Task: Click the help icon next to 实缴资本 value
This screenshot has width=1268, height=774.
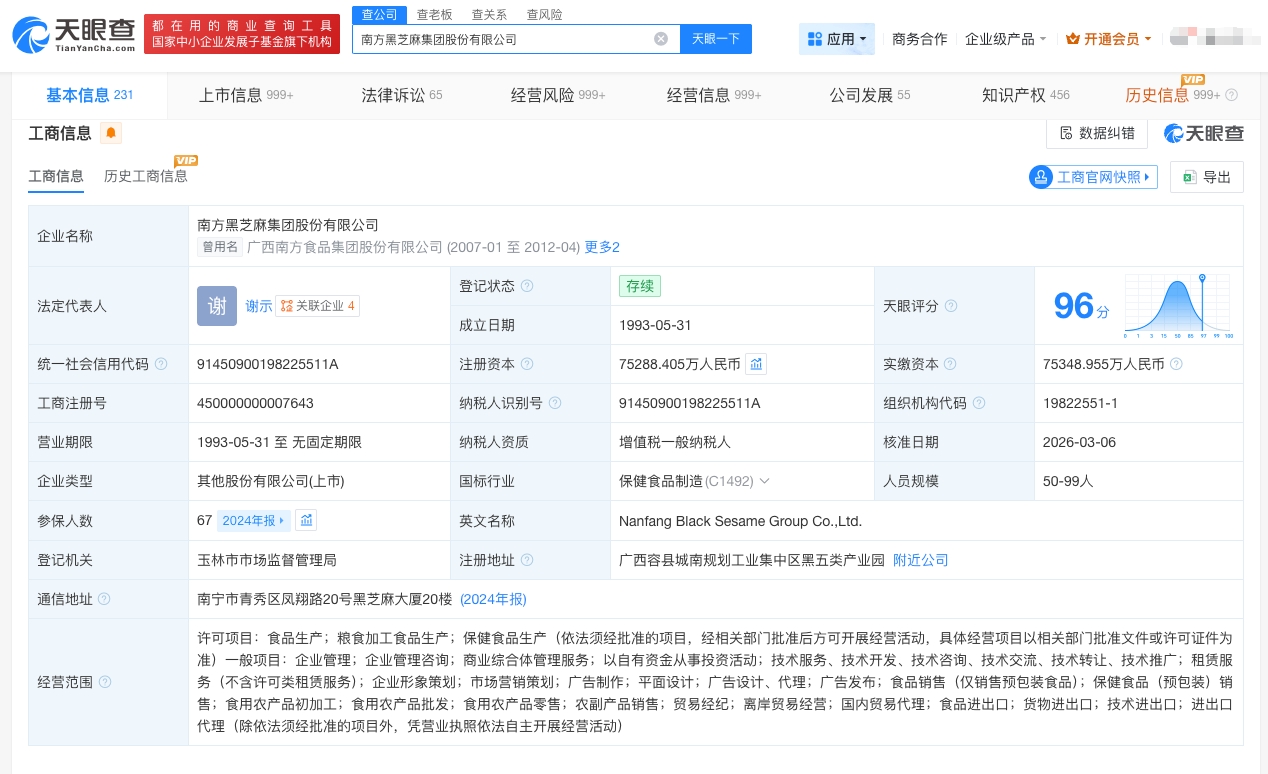Action: [x=1176, y=364]
